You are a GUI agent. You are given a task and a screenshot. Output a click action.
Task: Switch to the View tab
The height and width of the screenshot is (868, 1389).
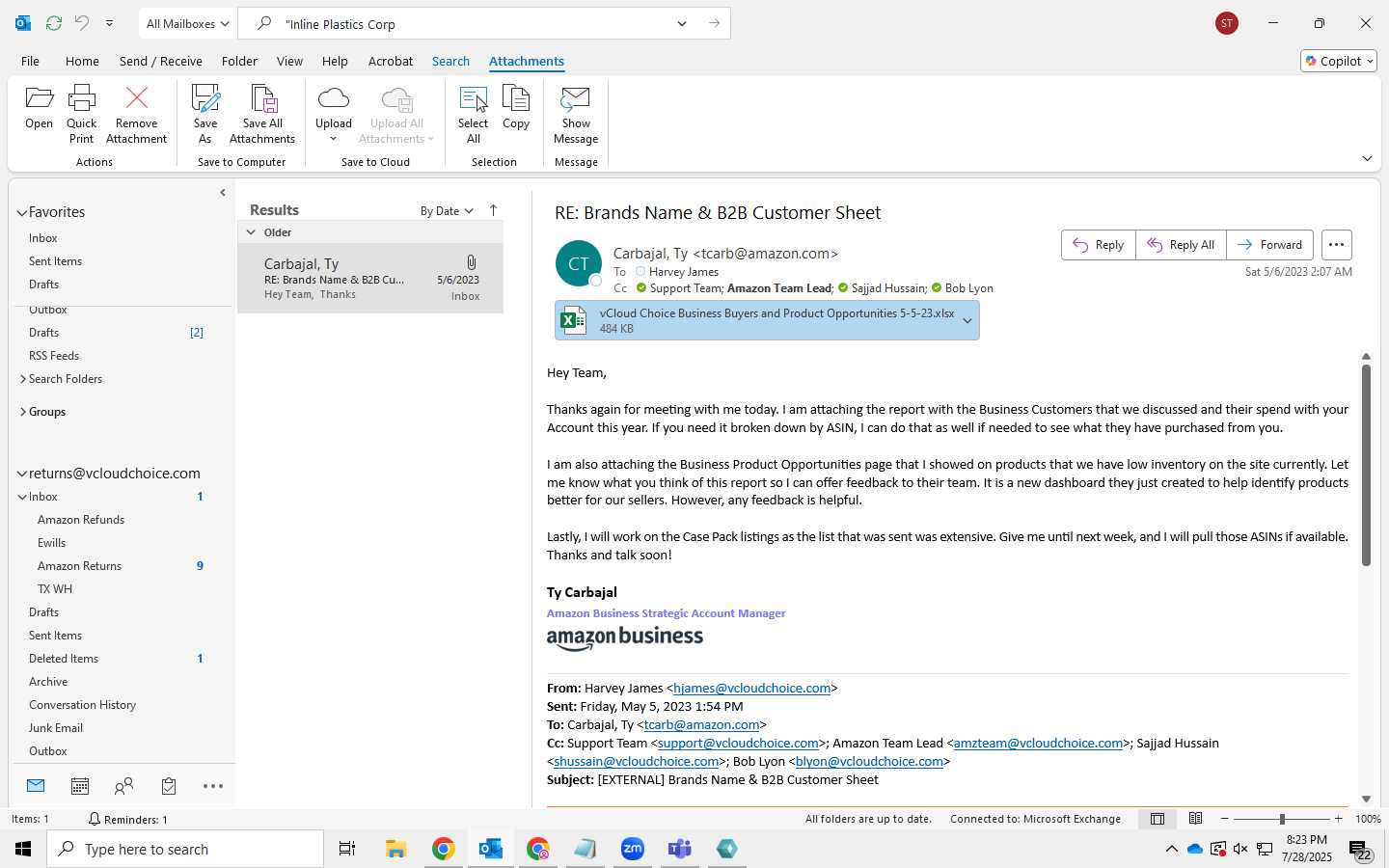coord(289,61)
